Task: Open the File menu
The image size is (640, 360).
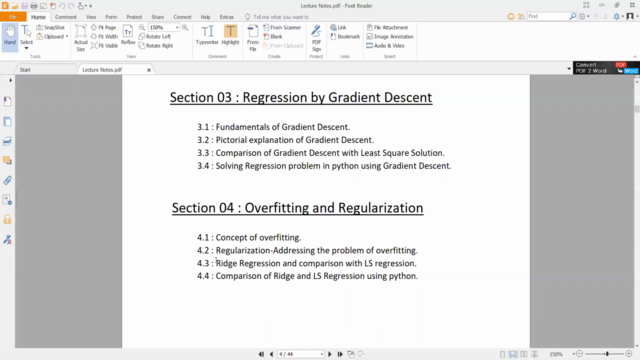Action: (13, 17)
